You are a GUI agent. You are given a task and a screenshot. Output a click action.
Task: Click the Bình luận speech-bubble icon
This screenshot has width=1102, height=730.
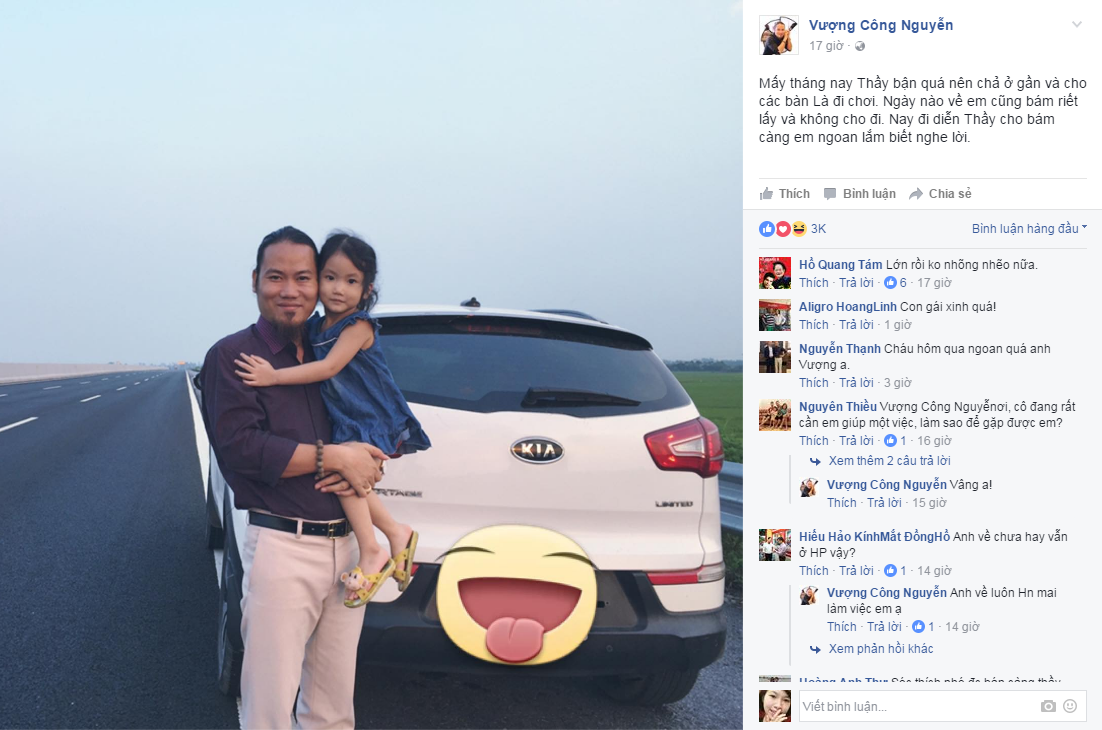(830, 194)
